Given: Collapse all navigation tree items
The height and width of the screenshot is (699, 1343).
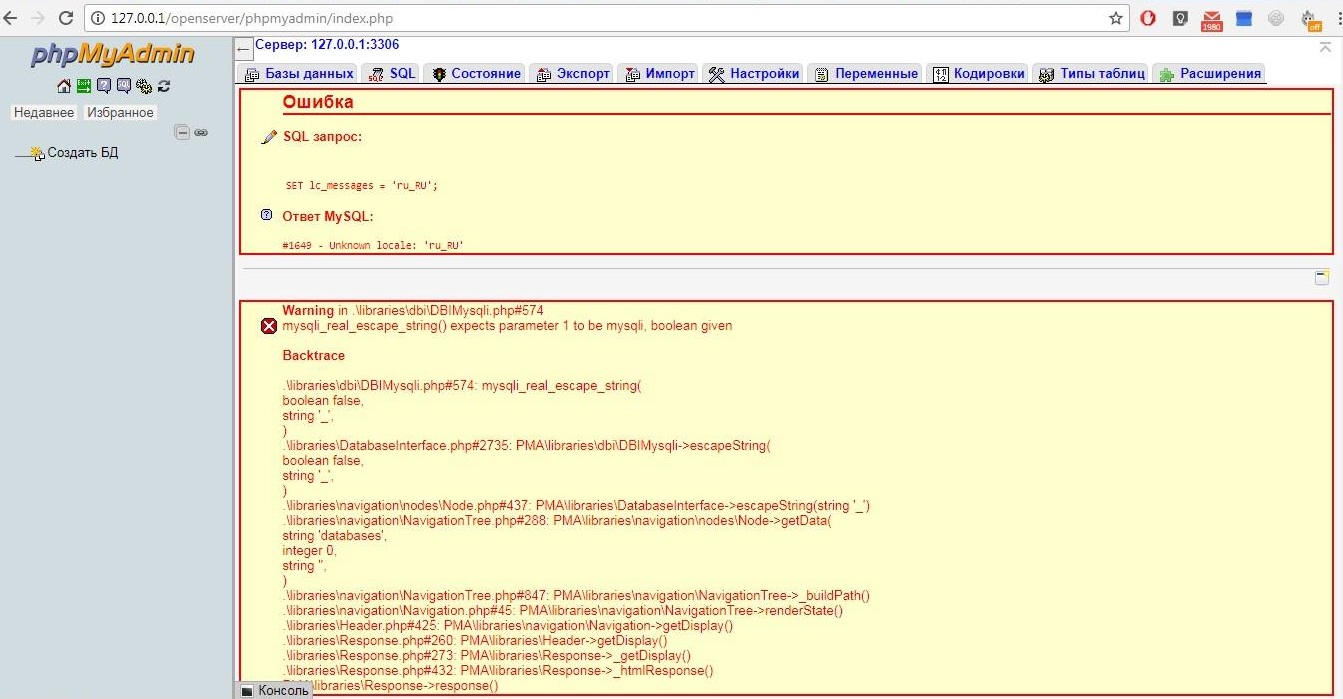Looking at the screenshot, I should [x=182, y=132].
